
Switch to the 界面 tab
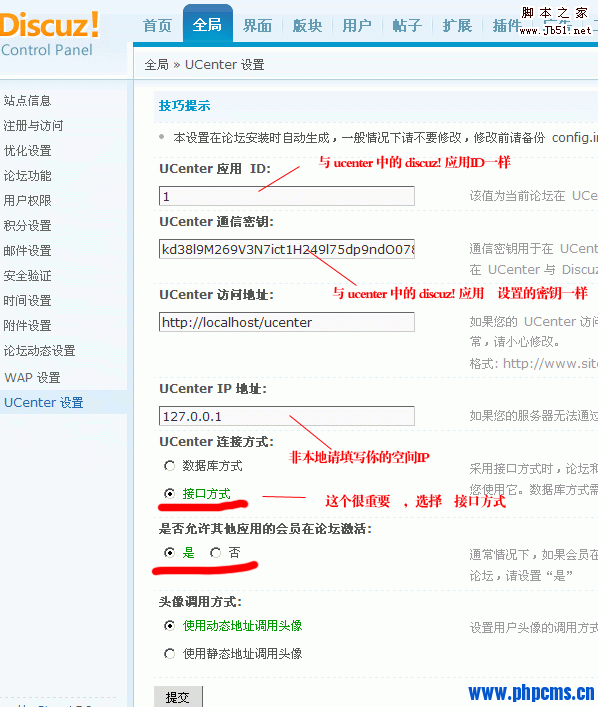tap(258, 25)
